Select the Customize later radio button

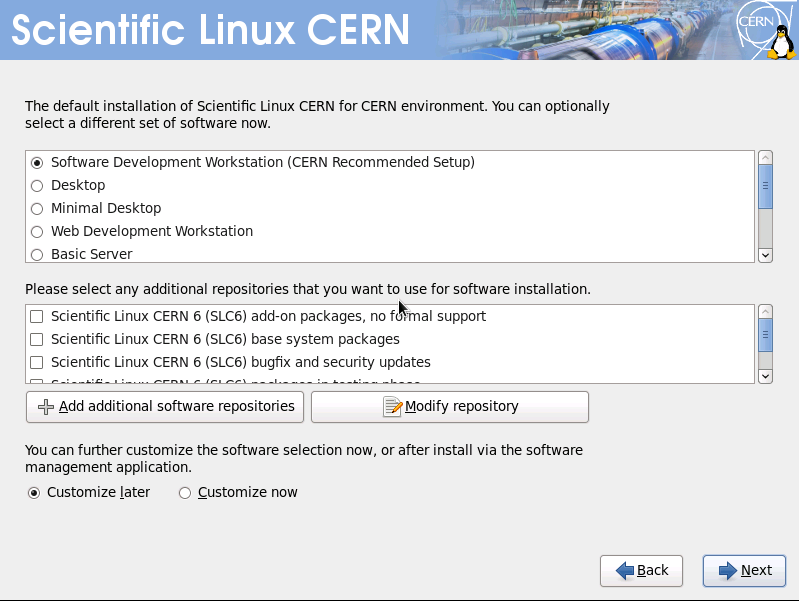pos(34,493)
